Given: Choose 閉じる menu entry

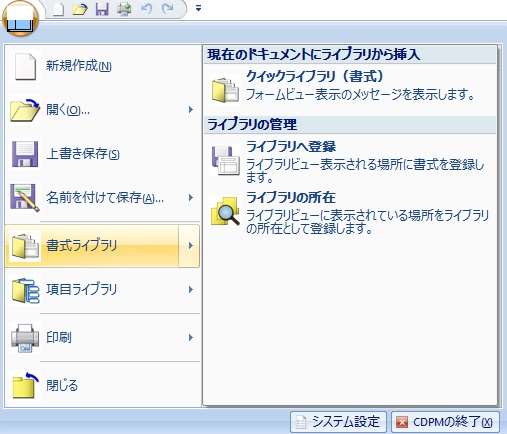Looking at the screenshot, I should (102, 385).
